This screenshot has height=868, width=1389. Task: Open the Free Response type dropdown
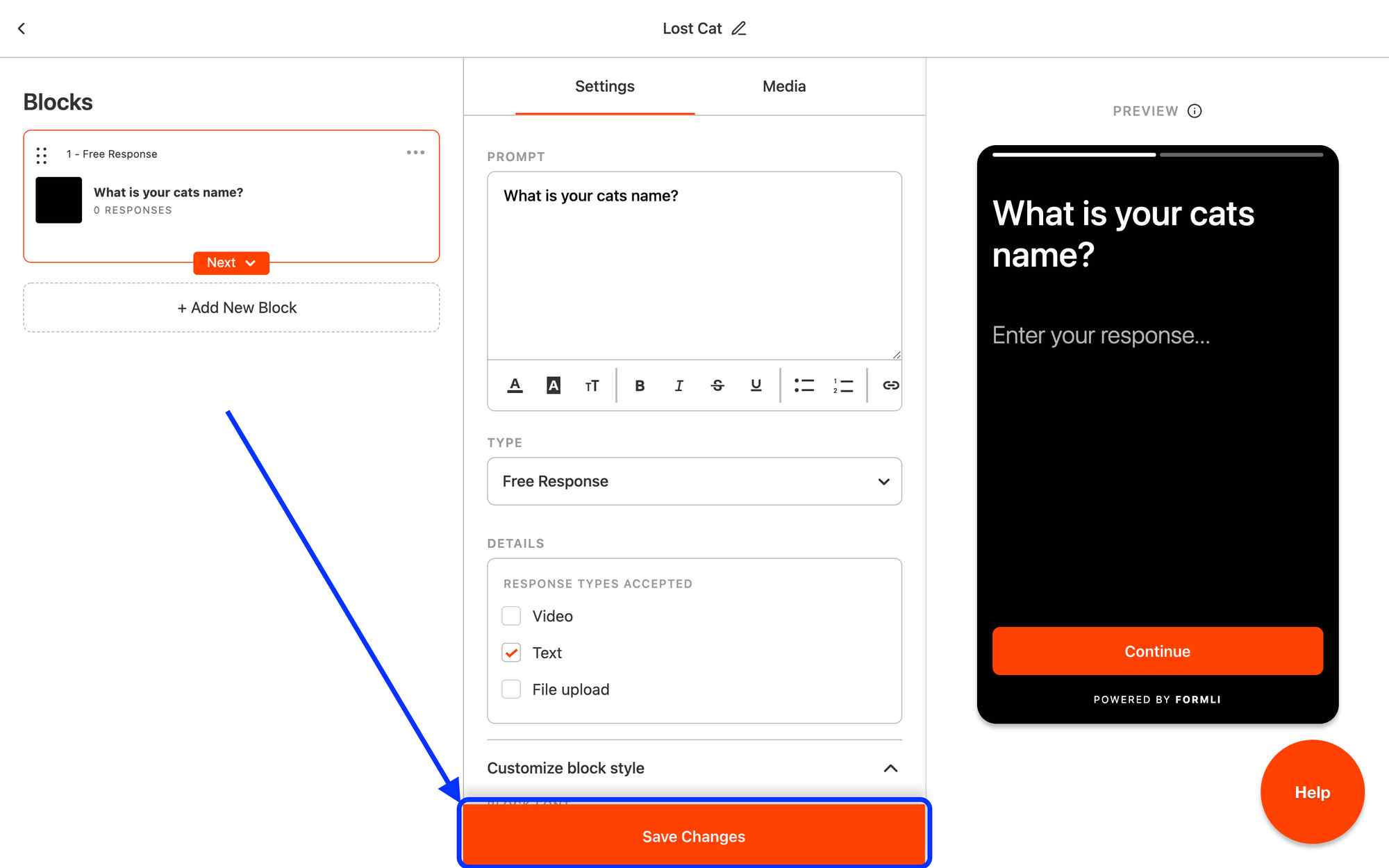[x=694, y=481]
